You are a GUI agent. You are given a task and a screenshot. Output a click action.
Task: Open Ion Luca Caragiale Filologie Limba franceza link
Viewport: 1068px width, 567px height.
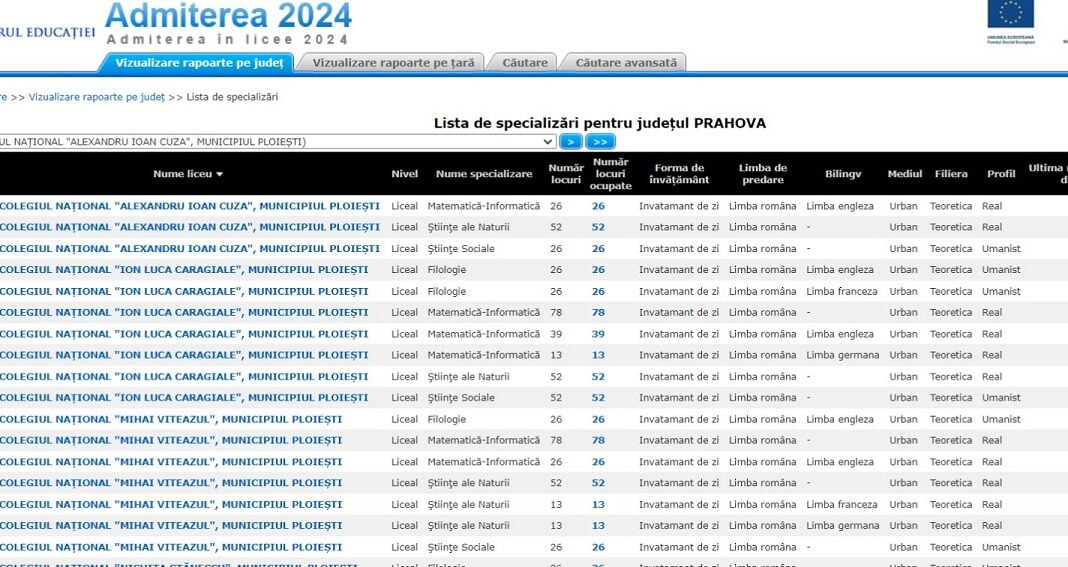[184, 291]
